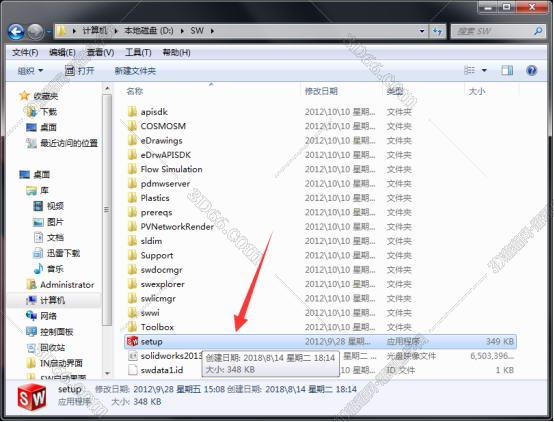
Task: Select the eDrawings folder name
Action: 161,141
